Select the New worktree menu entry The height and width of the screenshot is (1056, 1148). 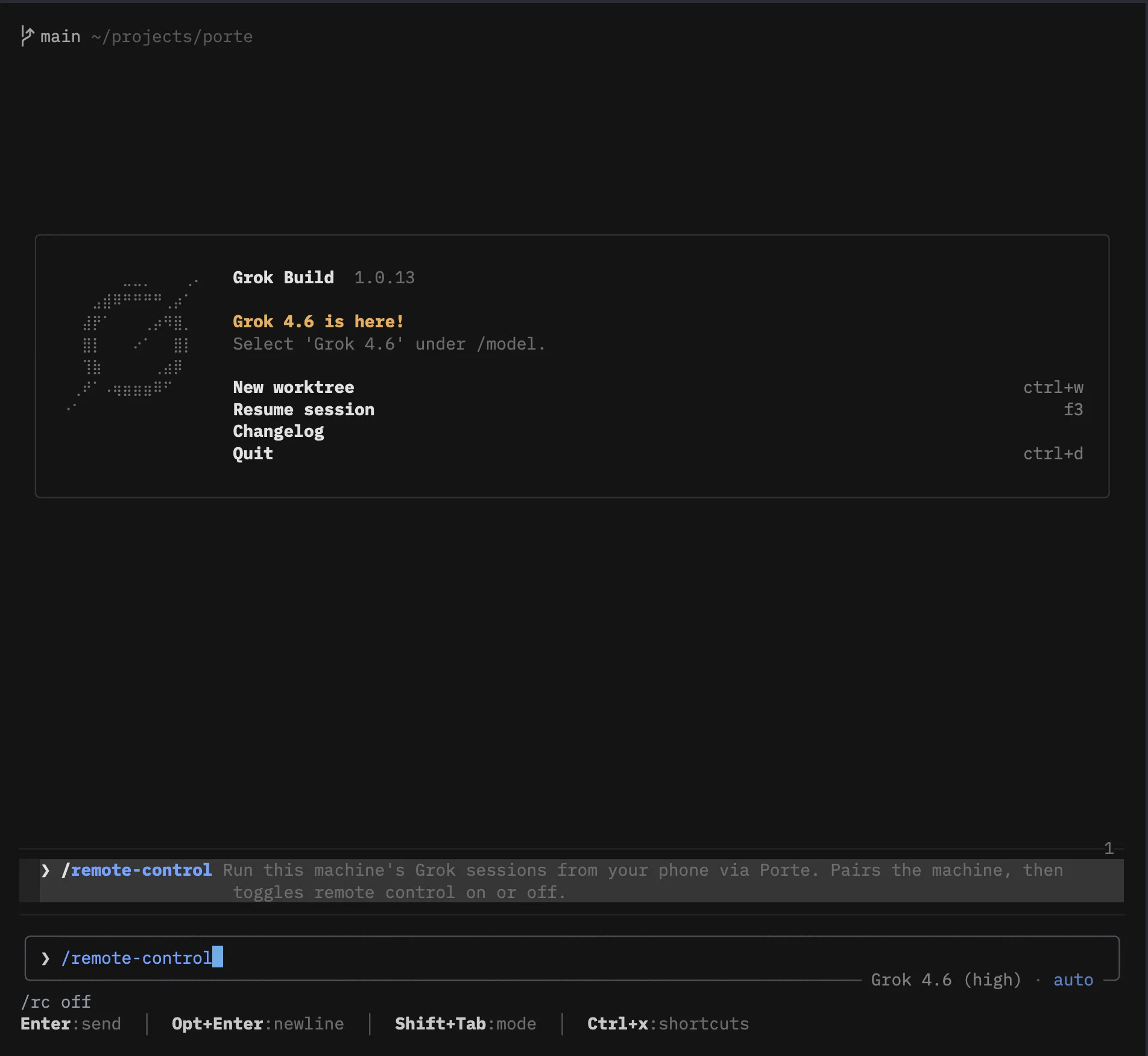coord(294,388)
